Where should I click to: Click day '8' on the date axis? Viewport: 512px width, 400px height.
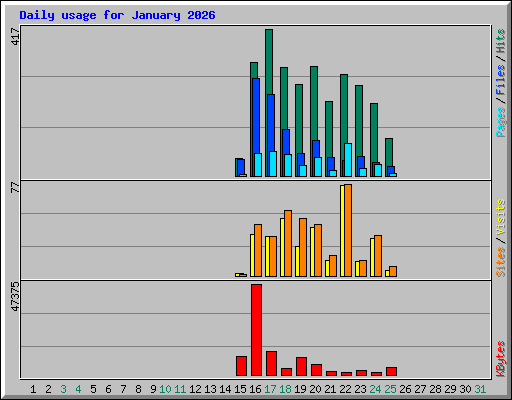coord(138,389)
